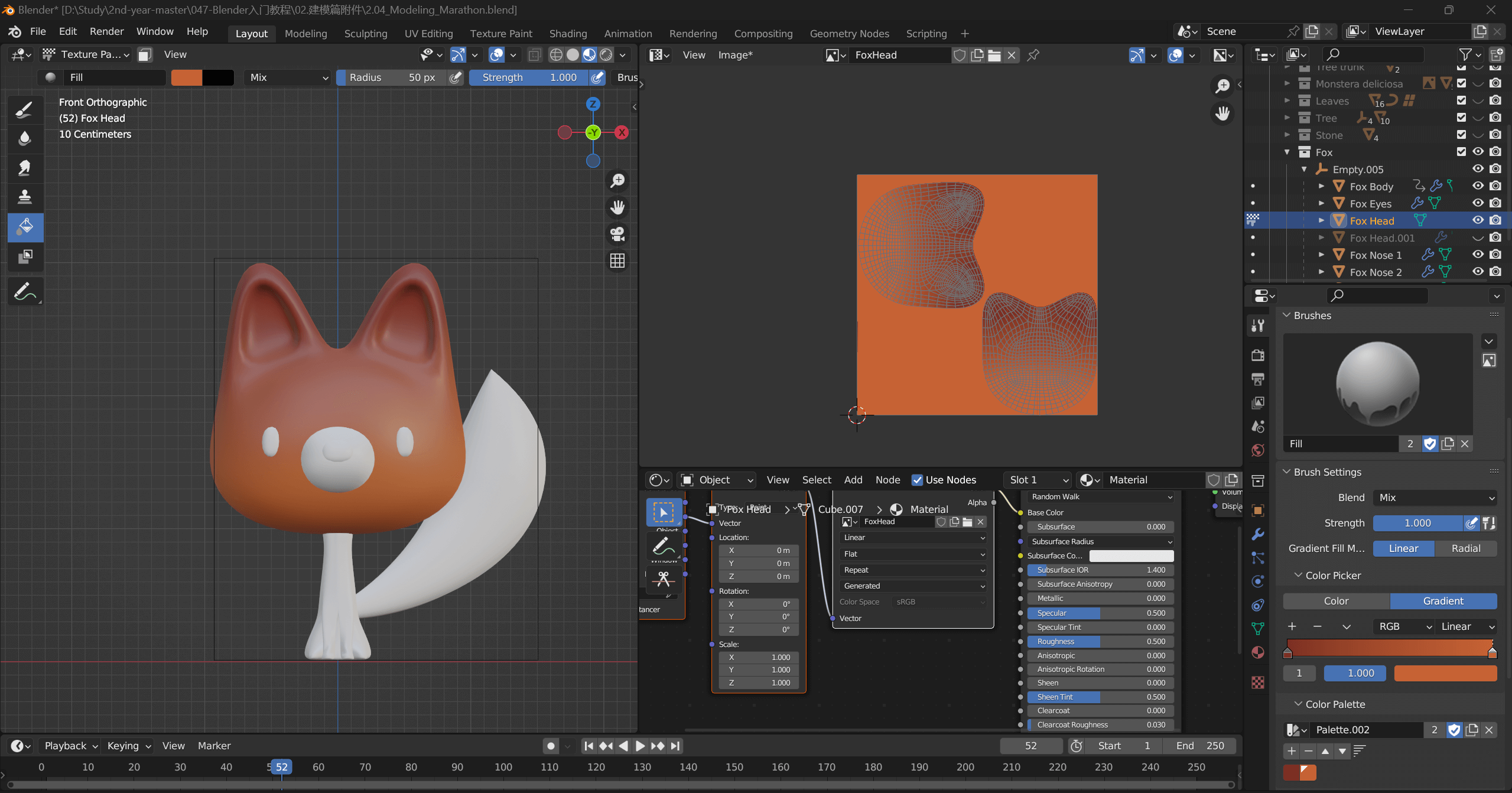The height and width of the screenshot is (793, 1512).
Task: Open the Render properties tab
Action: point(1258,355)
